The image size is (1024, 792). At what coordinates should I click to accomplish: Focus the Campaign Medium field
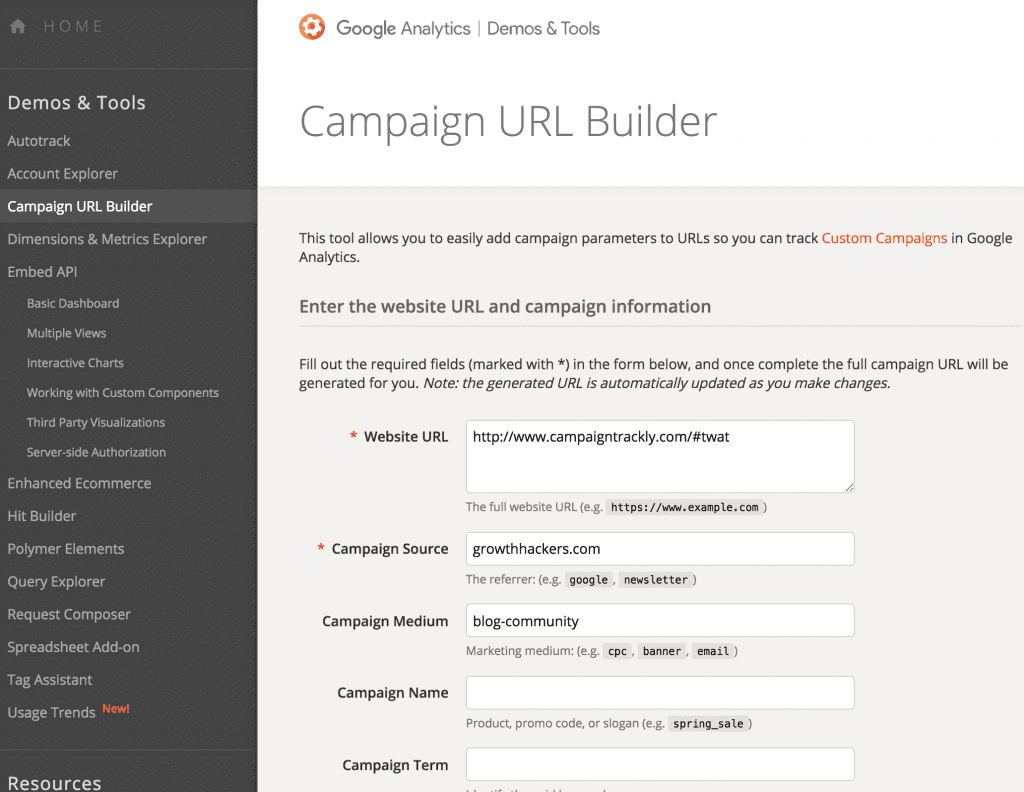pyautogui.click(x=660, y=620)
